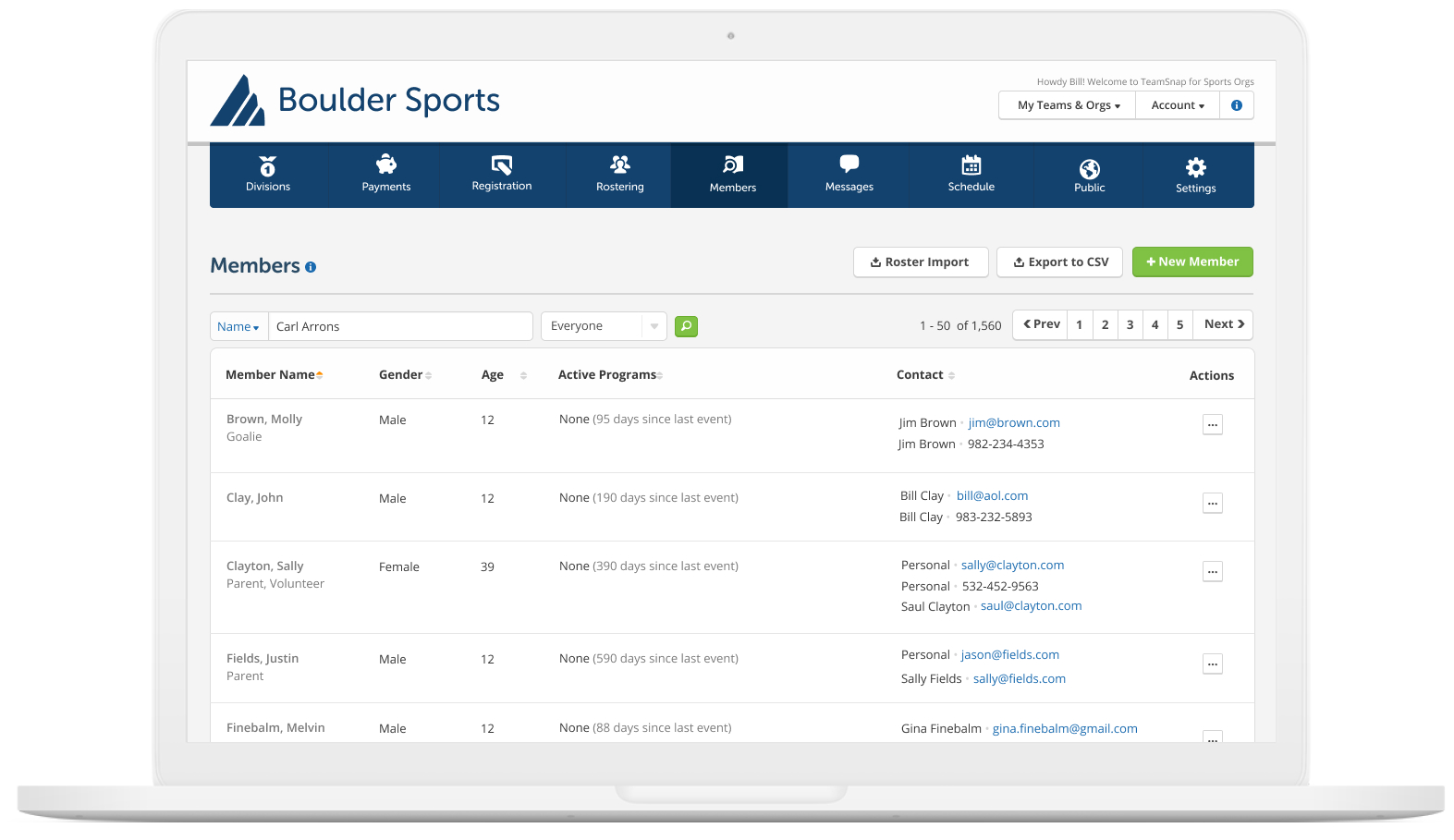1454x840 pixels.
Task: Go to the Payments piggy bank icon
Action: pyautogui.click(x=385, y=175)
